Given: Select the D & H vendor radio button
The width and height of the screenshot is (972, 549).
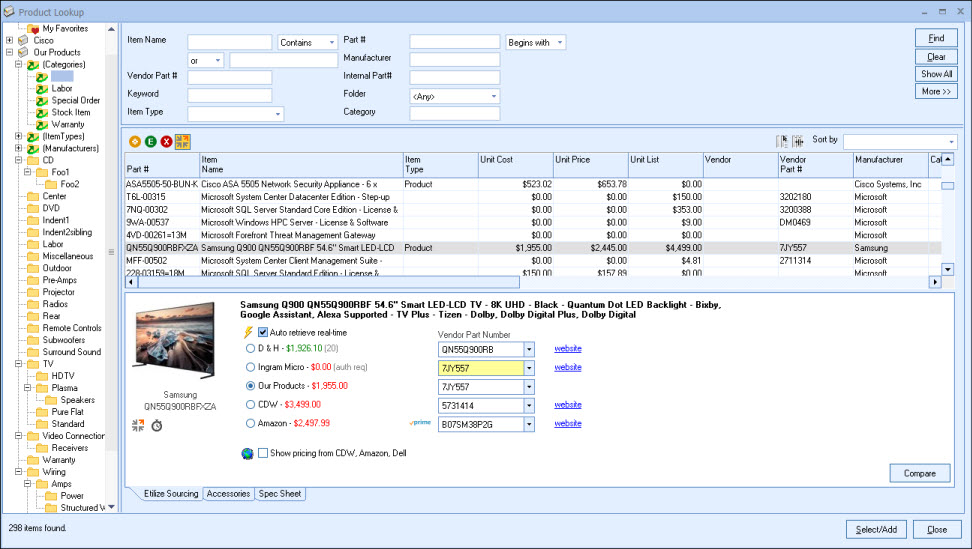Looking at the screenshot, I should [x=250, y=349].
